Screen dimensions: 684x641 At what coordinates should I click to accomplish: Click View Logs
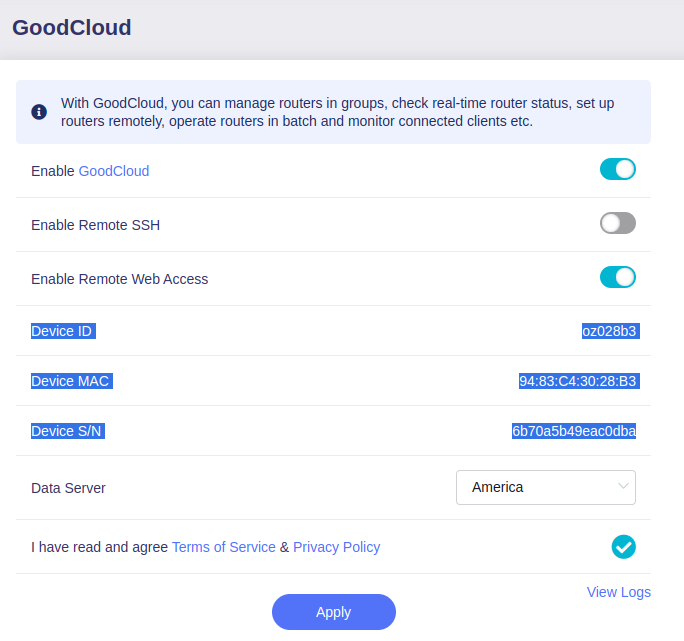(x=618, y=592)
